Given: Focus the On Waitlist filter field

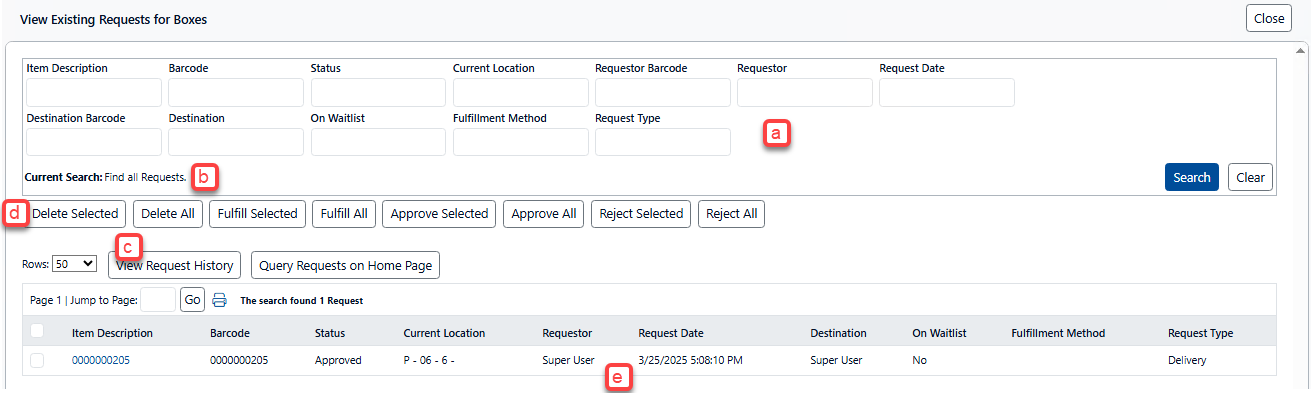Looking at the screenshot, I should coord(378,142).
